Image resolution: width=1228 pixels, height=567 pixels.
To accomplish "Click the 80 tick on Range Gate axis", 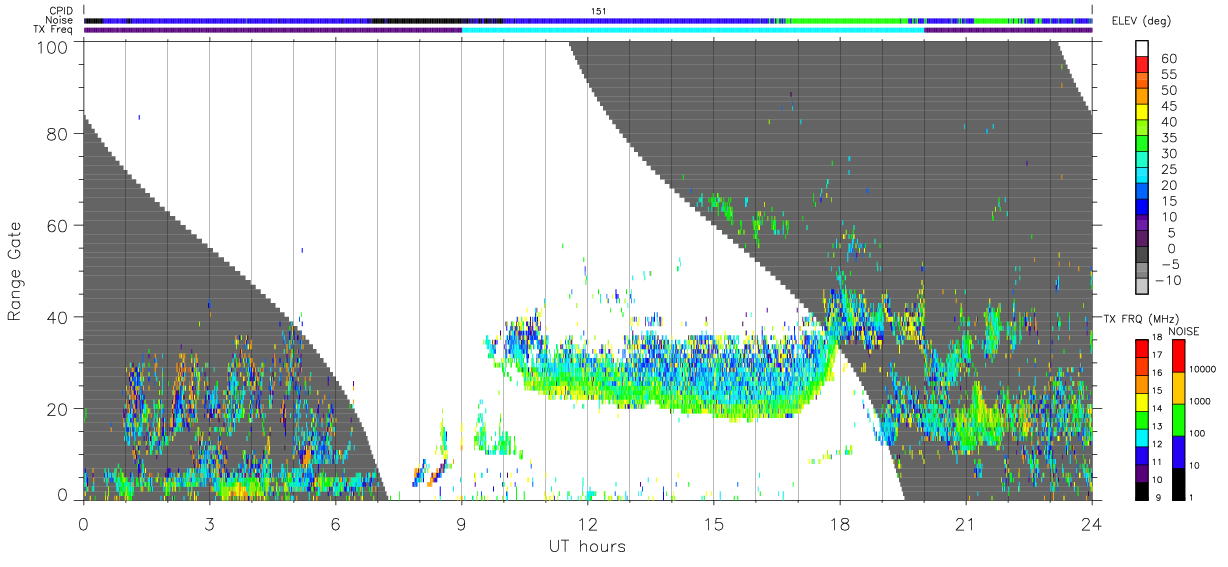I will click(58, 133).
